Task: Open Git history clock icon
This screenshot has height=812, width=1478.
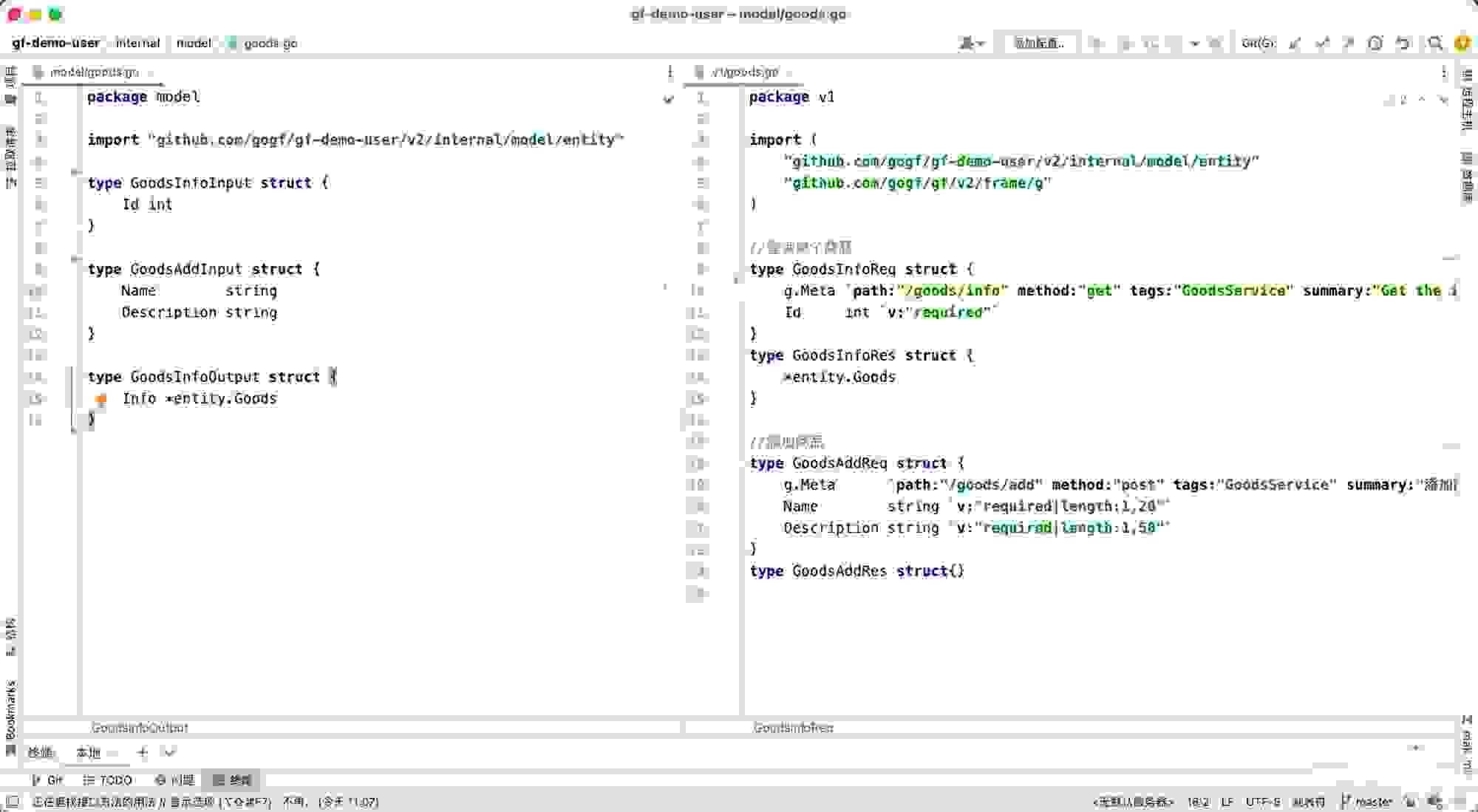Action: point(1375,44)
